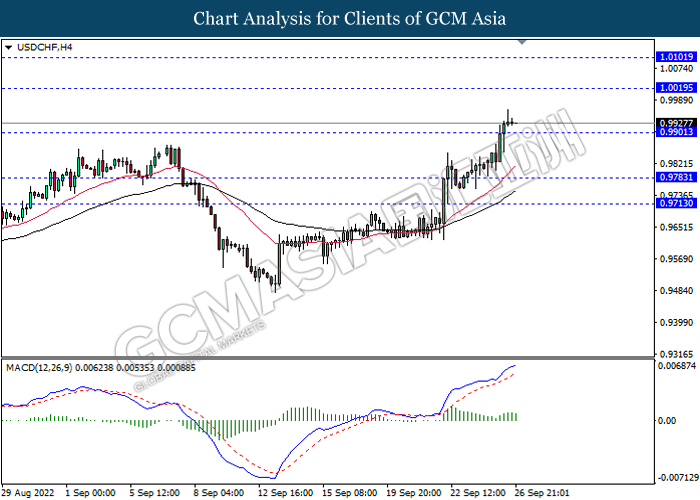Click the 0.96515 price axis value
Viewport: 700px width, 500px height.
pos(676,227)
